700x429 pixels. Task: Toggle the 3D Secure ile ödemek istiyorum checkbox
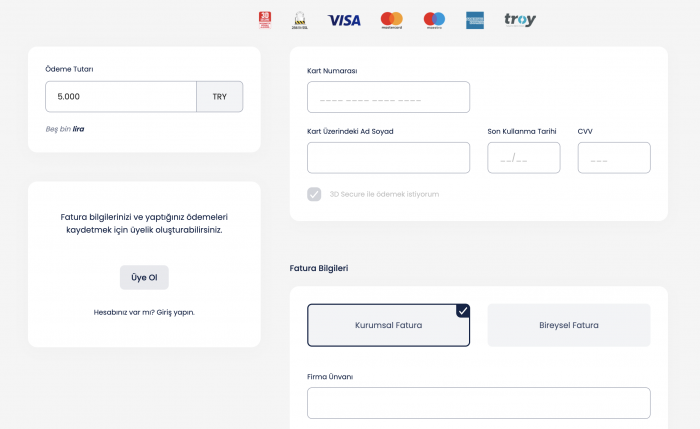pos(314,194)
